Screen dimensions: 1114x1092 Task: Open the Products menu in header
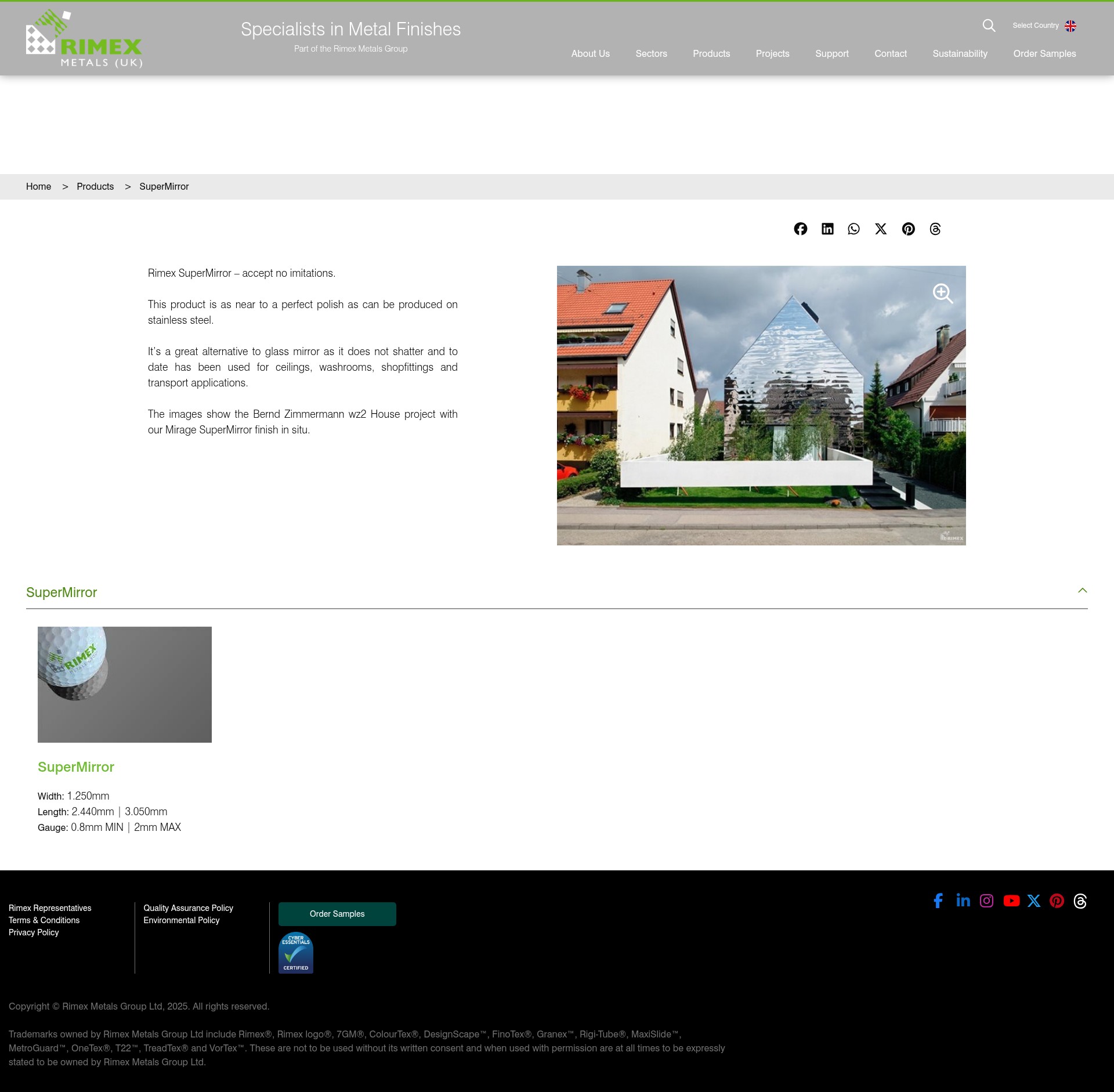711,53
